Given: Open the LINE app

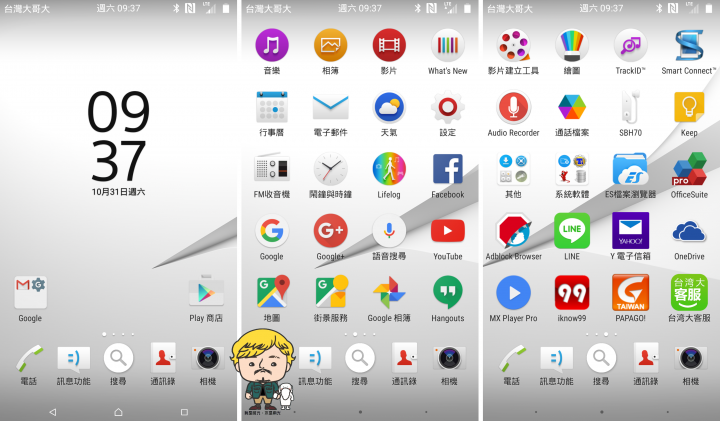Looking at the screenshot, I should (x=572, y=231).
